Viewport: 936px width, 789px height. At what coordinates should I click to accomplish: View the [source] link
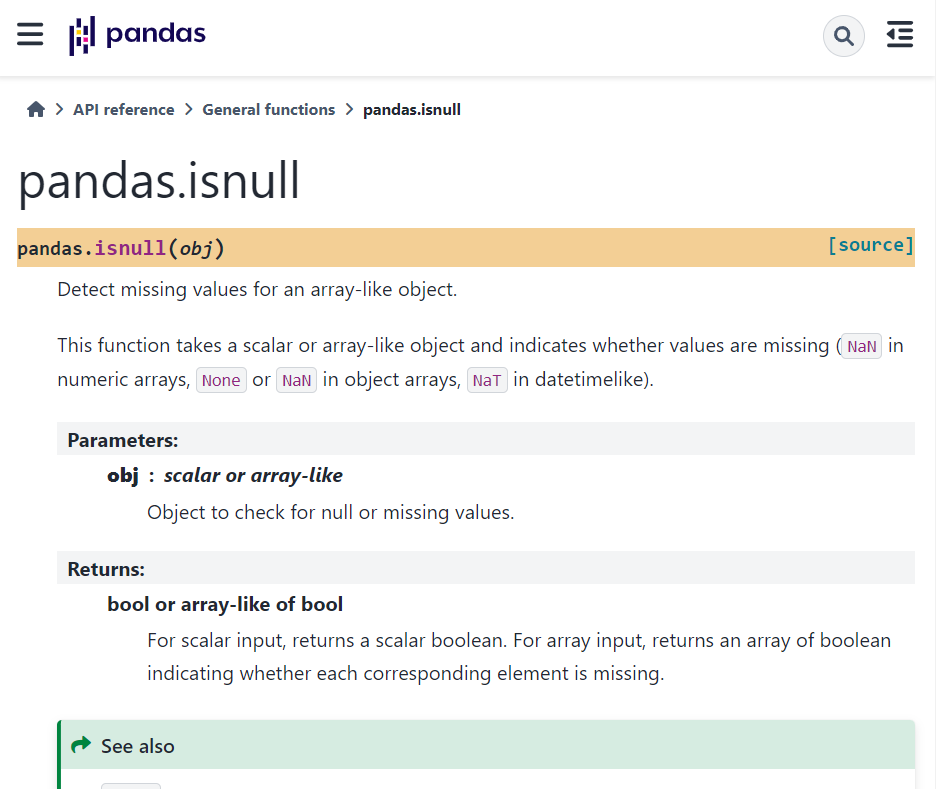(870, 245)
